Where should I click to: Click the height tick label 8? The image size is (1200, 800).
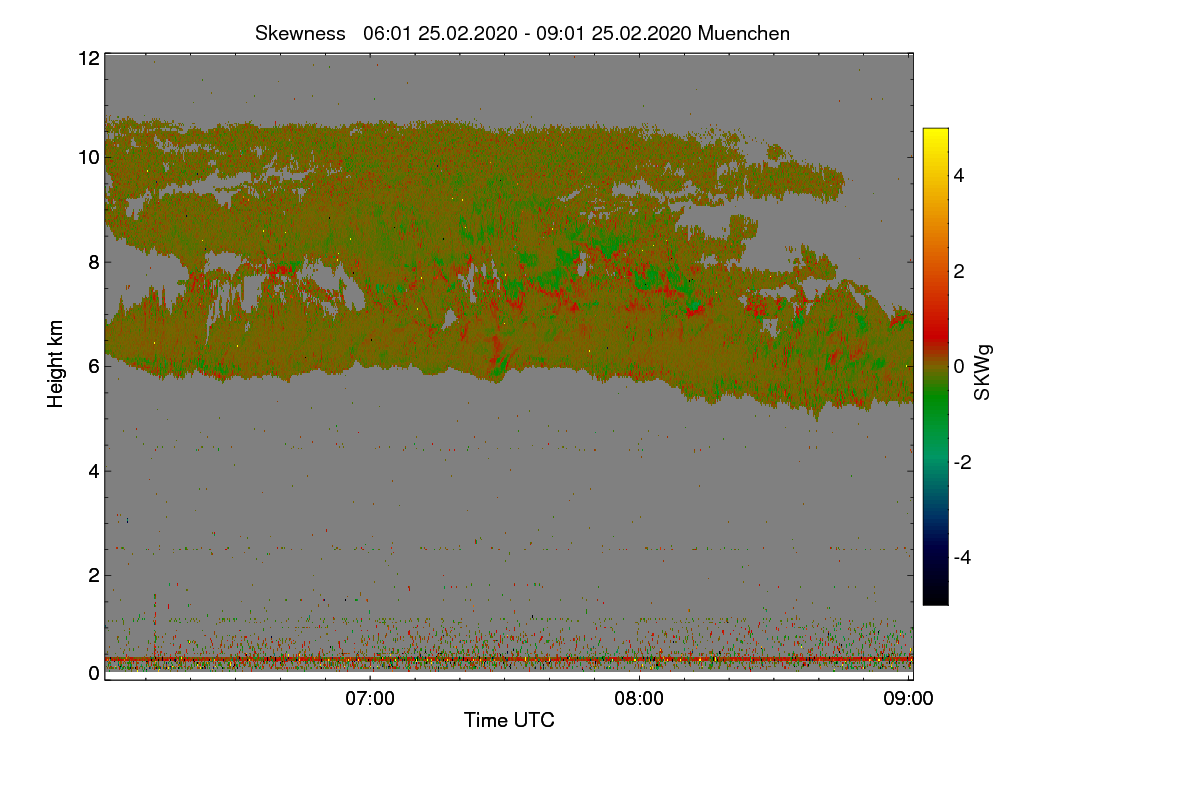click(93, 262)
